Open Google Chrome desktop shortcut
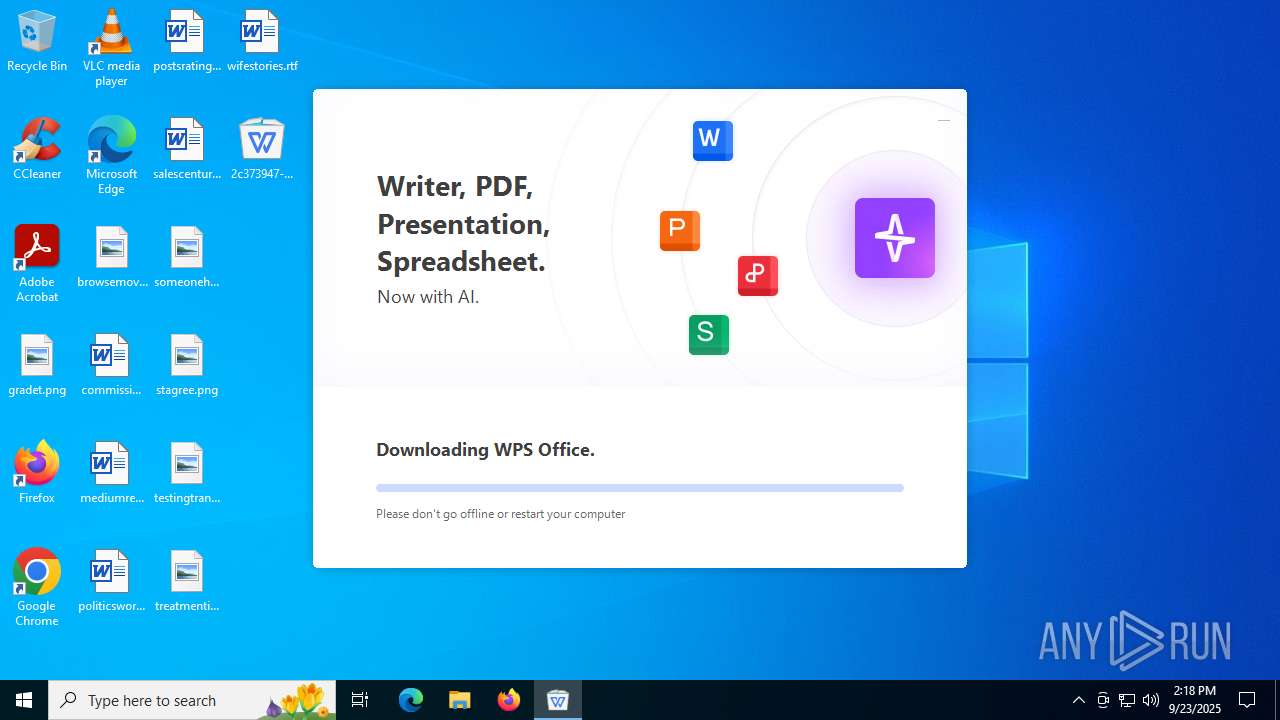The height and width of the screenshot is (720, 1280). click(37, 588)
